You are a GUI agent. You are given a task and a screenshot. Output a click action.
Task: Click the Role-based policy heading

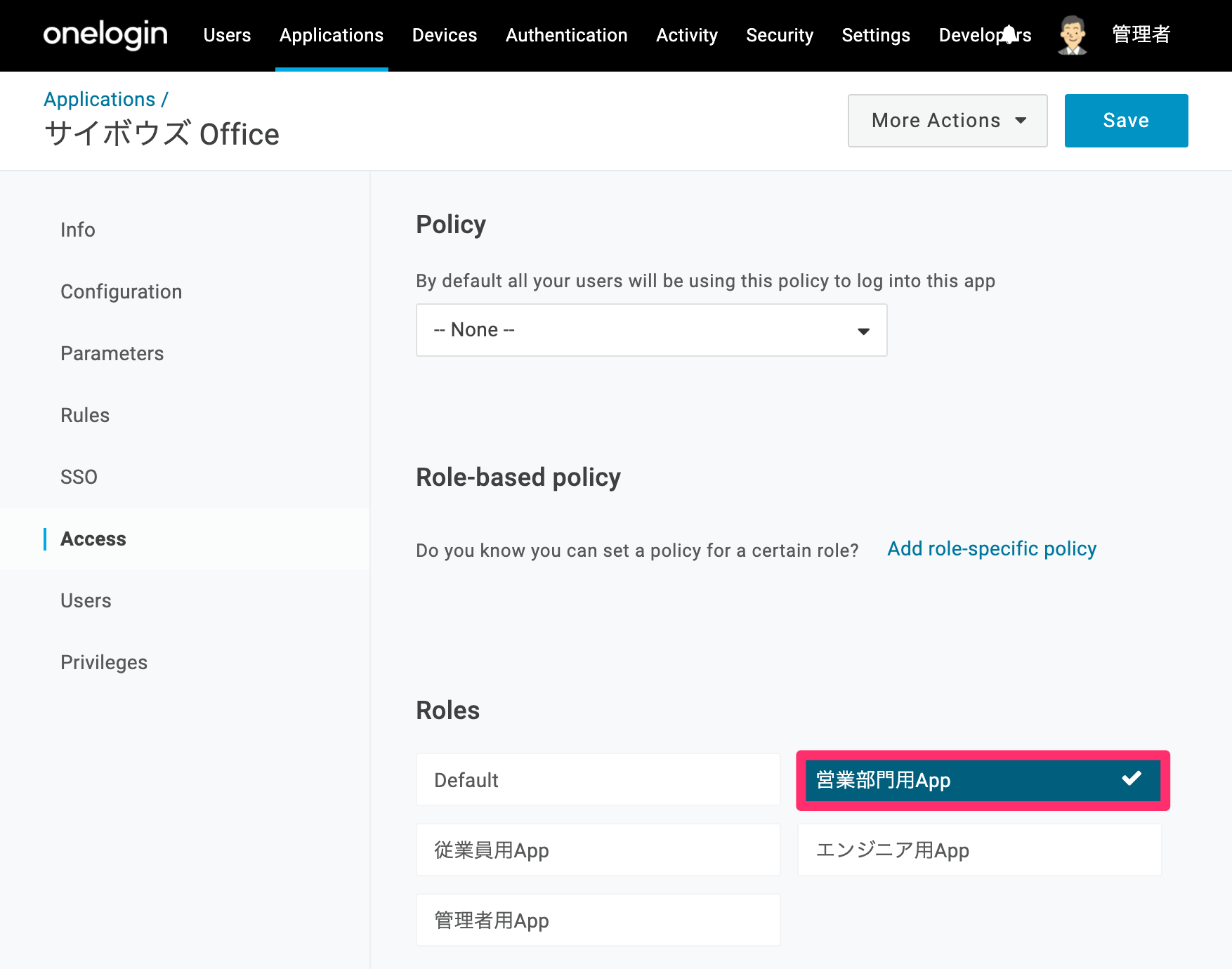[x=518, y=477]
